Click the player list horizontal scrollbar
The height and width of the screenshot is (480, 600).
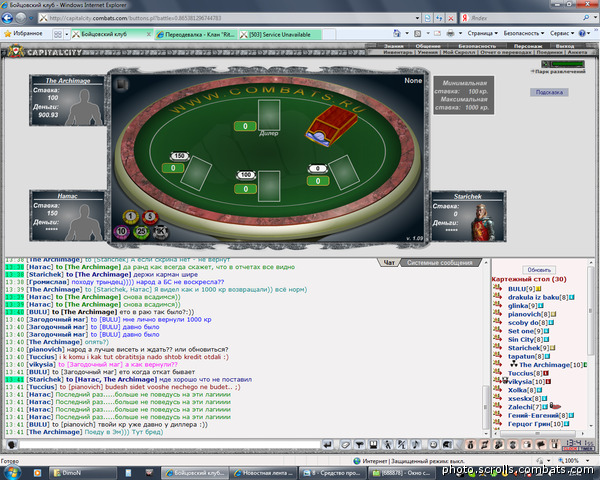pos(540,433)
